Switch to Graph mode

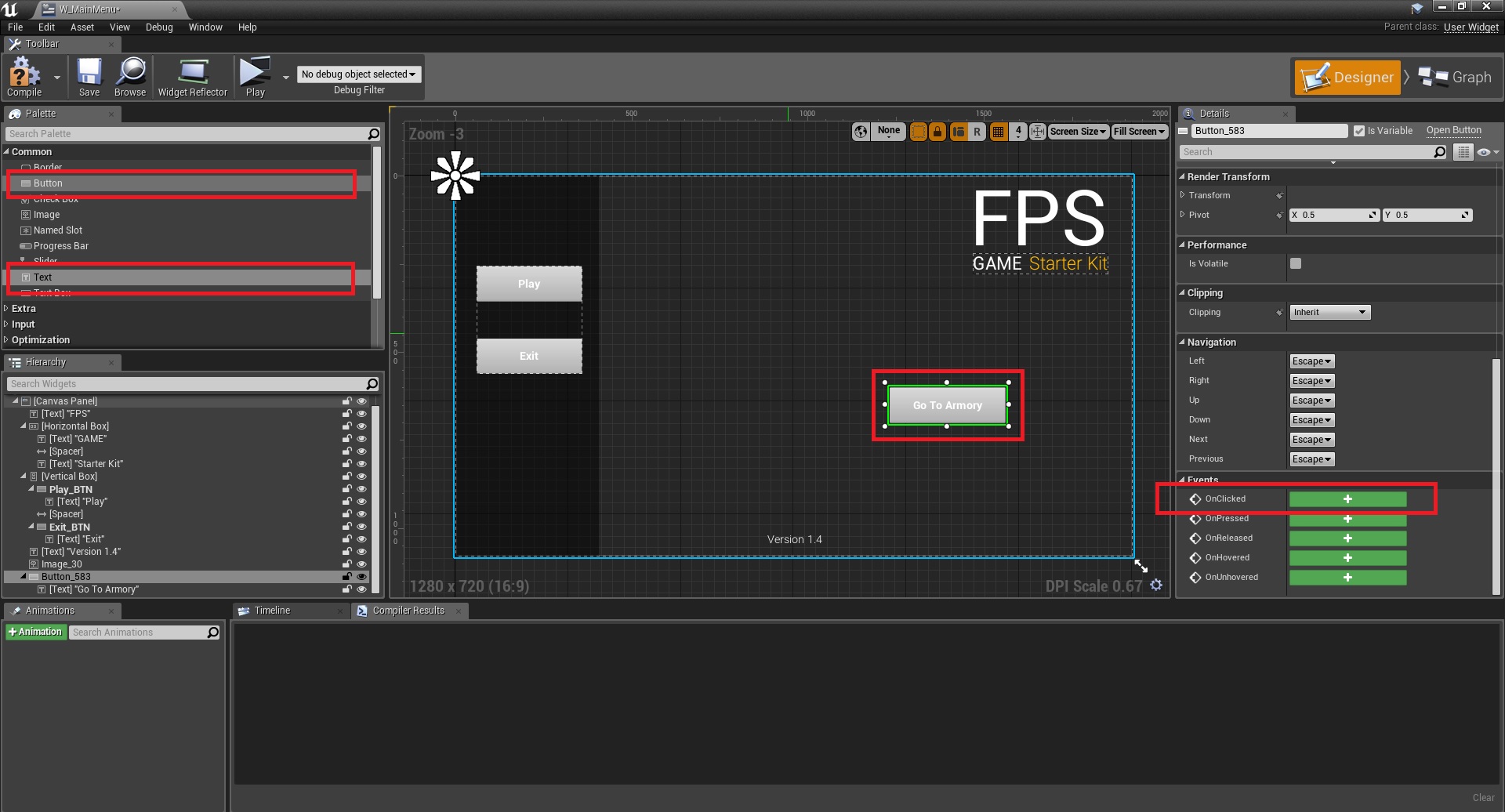click(1456, 78)
